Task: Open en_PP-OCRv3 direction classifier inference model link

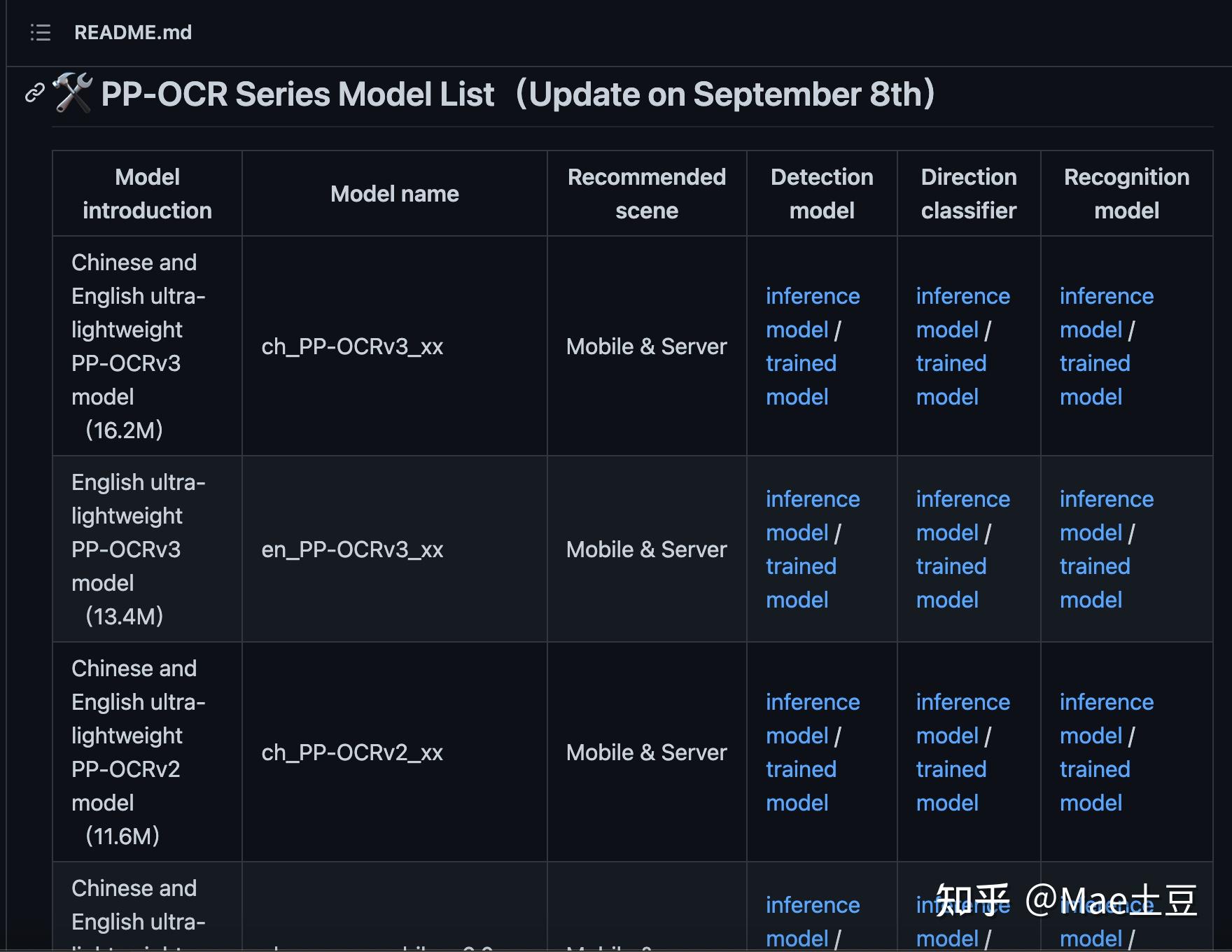Action: 962,499
